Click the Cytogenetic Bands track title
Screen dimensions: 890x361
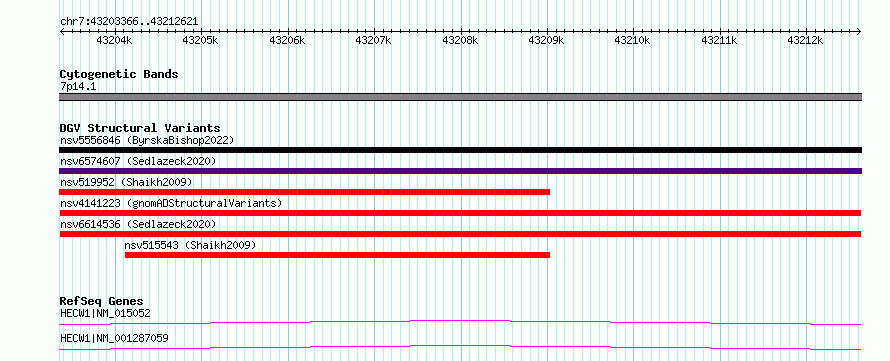(x=119, y=74)
